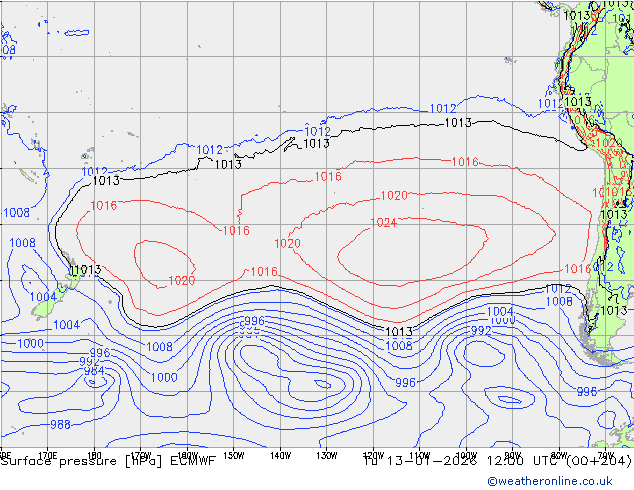Click the 120W longitude label

pyautogui.click(x=373, y=455)
